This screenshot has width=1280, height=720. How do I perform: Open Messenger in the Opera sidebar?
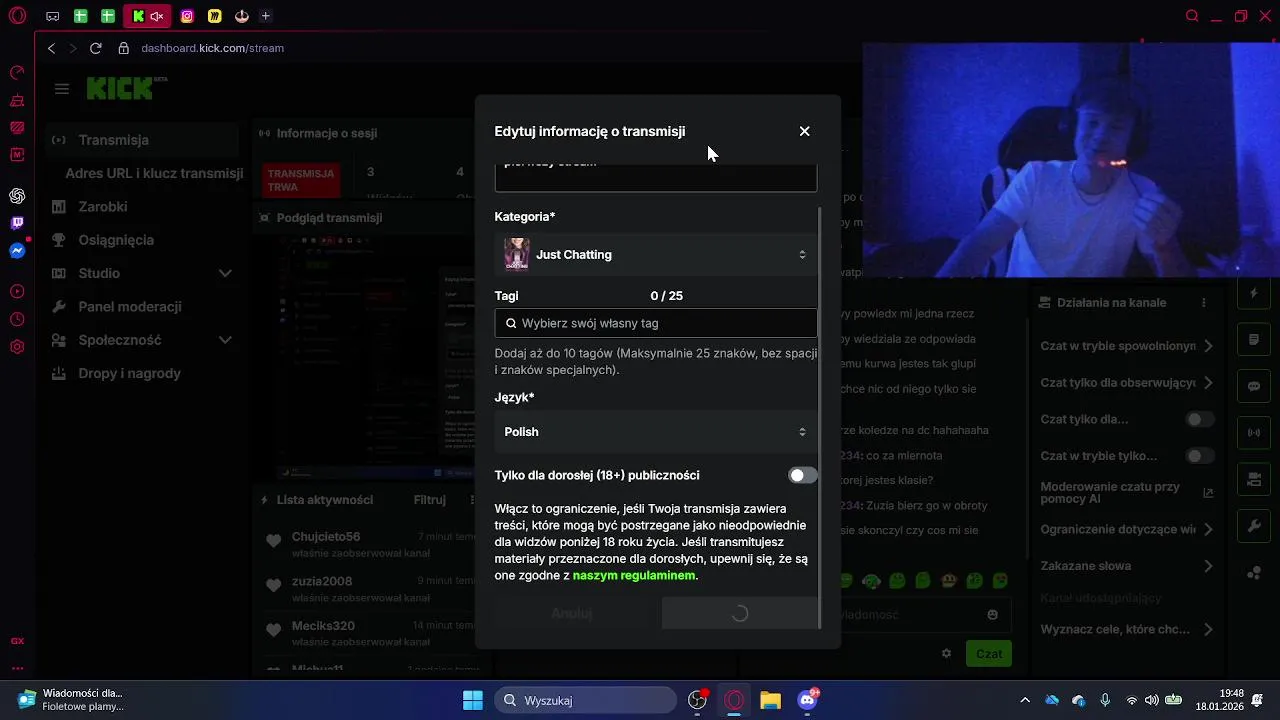tap(17, 251)
